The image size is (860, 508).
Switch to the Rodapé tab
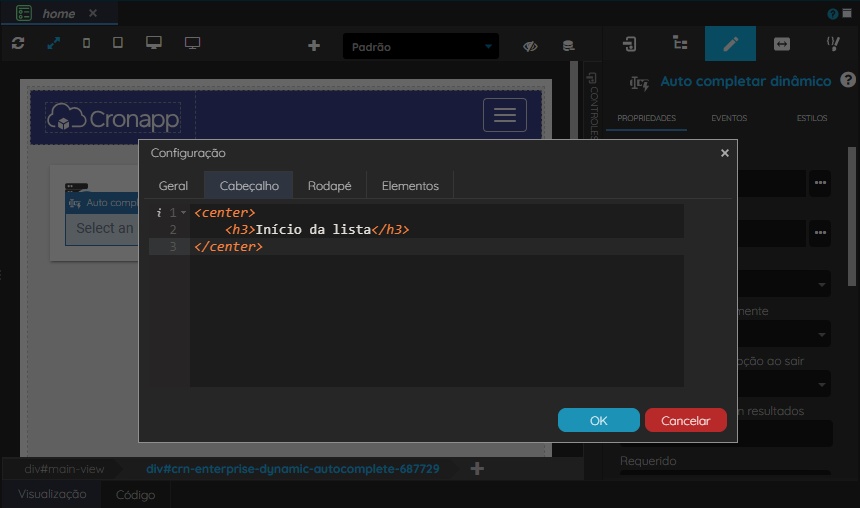pyautogui.click(x=329, y=186)
